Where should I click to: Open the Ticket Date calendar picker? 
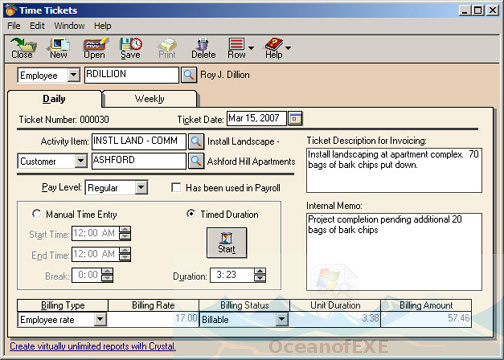(295, 118)
